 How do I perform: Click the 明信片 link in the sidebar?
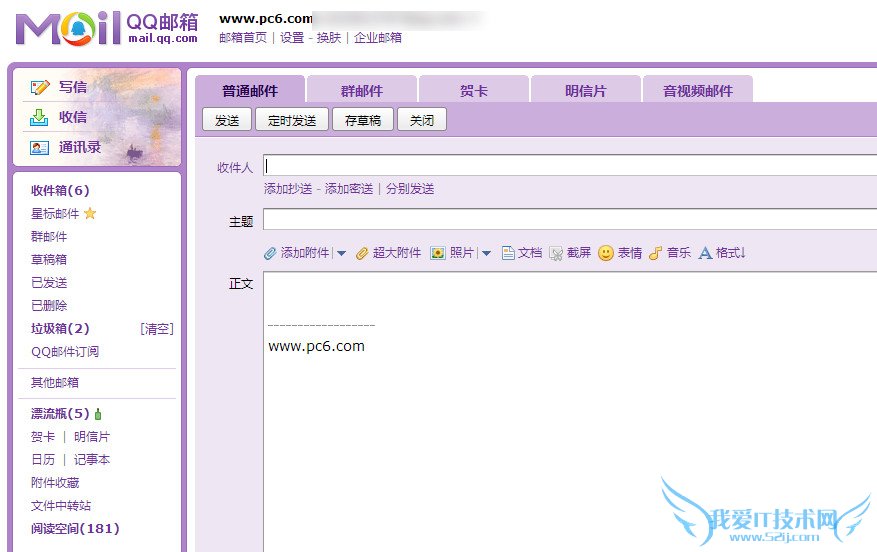[x=92, y=437]
